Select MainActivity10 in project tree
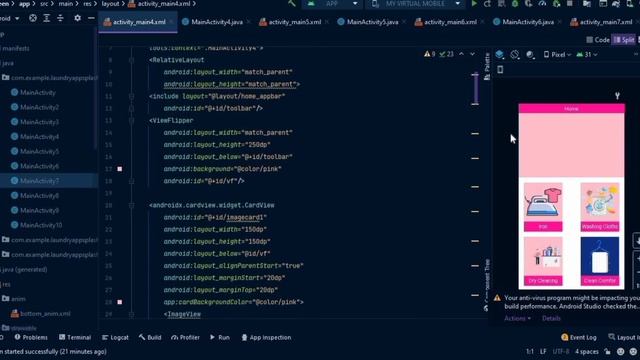This screenshot has height=360, width=640. (36, 225)
